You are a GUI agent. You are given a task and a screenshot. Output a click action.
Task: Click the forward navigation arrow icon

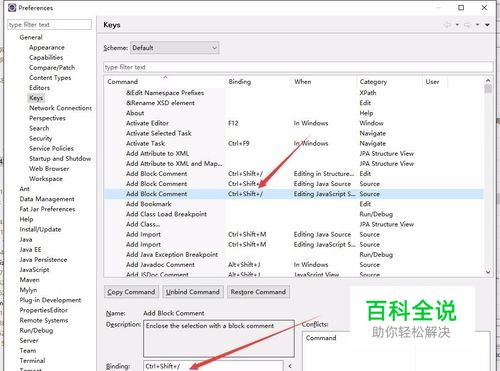[x=468, y=25]
